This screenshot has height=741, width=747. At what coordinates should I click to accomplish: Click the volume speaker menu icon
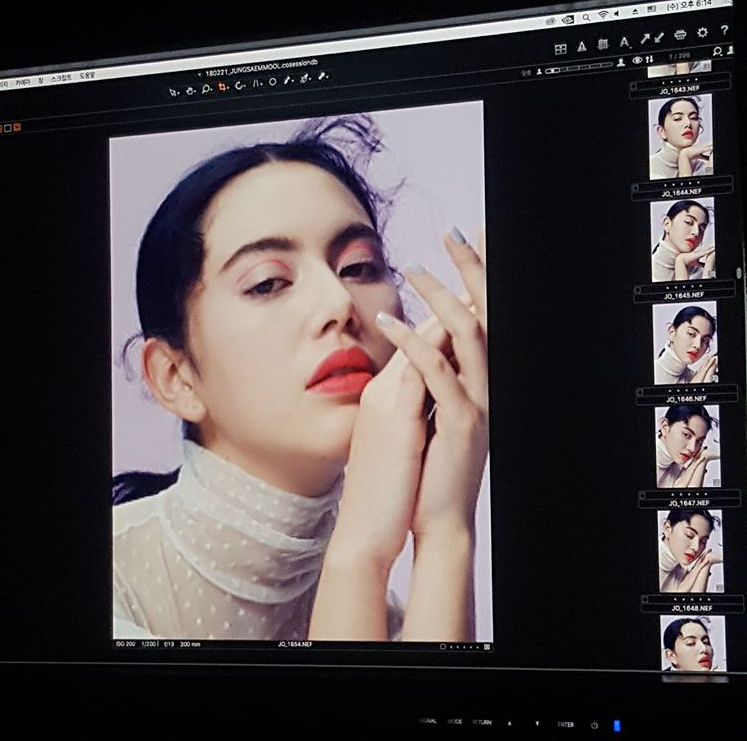[x=617, y=14]
